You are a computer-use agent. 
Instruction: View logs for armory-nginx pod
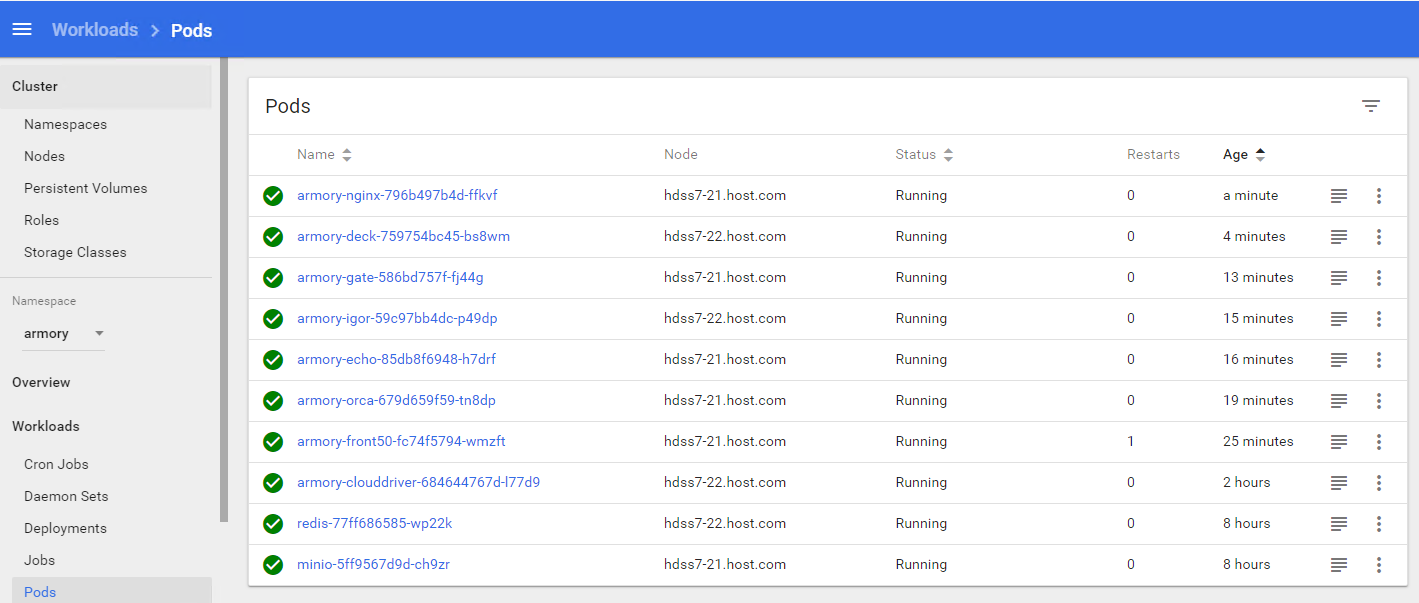(x=1339, y=196)
